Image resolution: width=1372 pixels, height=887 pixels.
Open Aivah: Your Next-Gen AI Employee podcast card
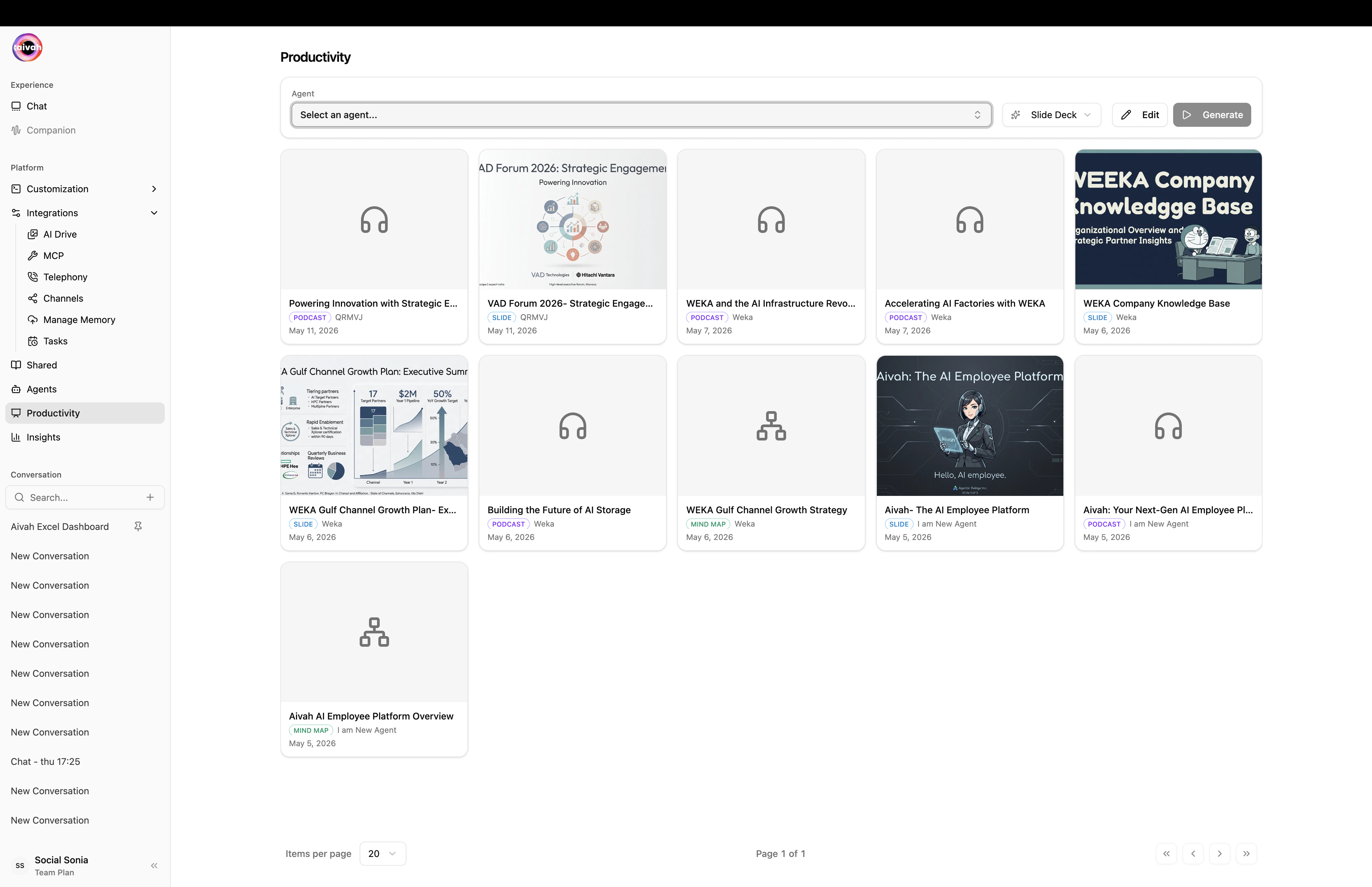[x=1168, y=453]
